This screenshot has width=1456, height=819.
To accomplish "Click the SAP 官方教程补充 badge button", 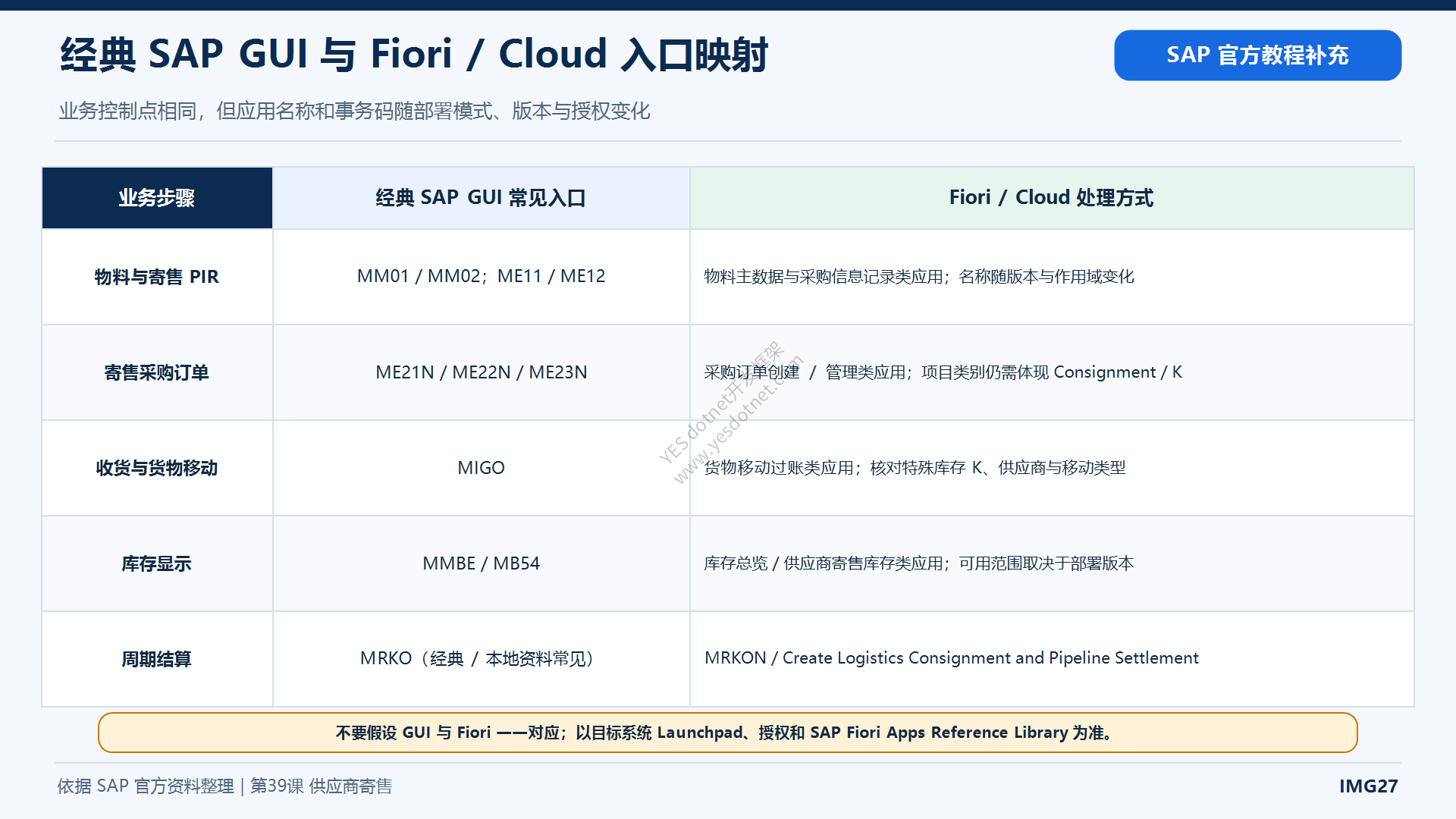I will click(x=1257, y=55).
